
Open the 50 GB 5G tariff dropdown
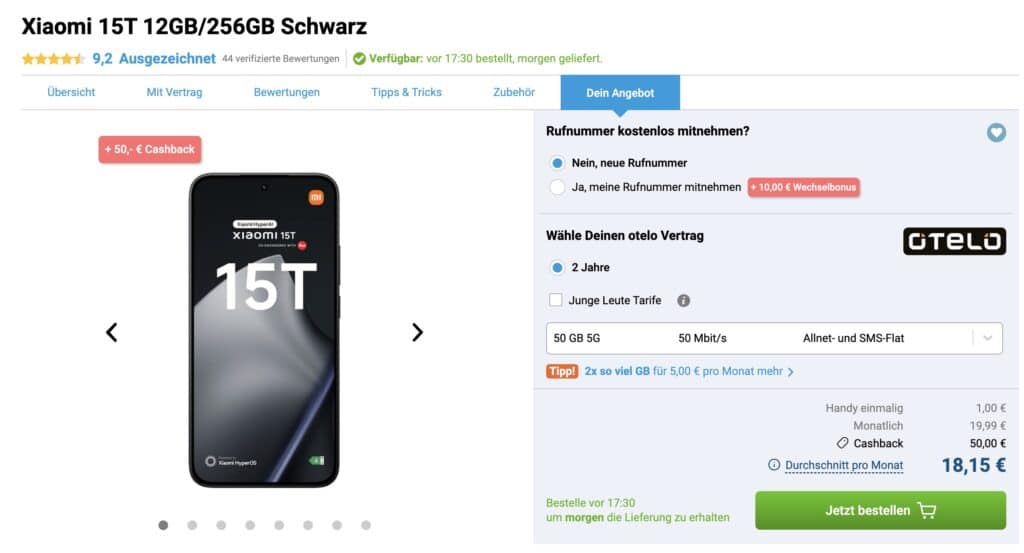tap(774, 338)
